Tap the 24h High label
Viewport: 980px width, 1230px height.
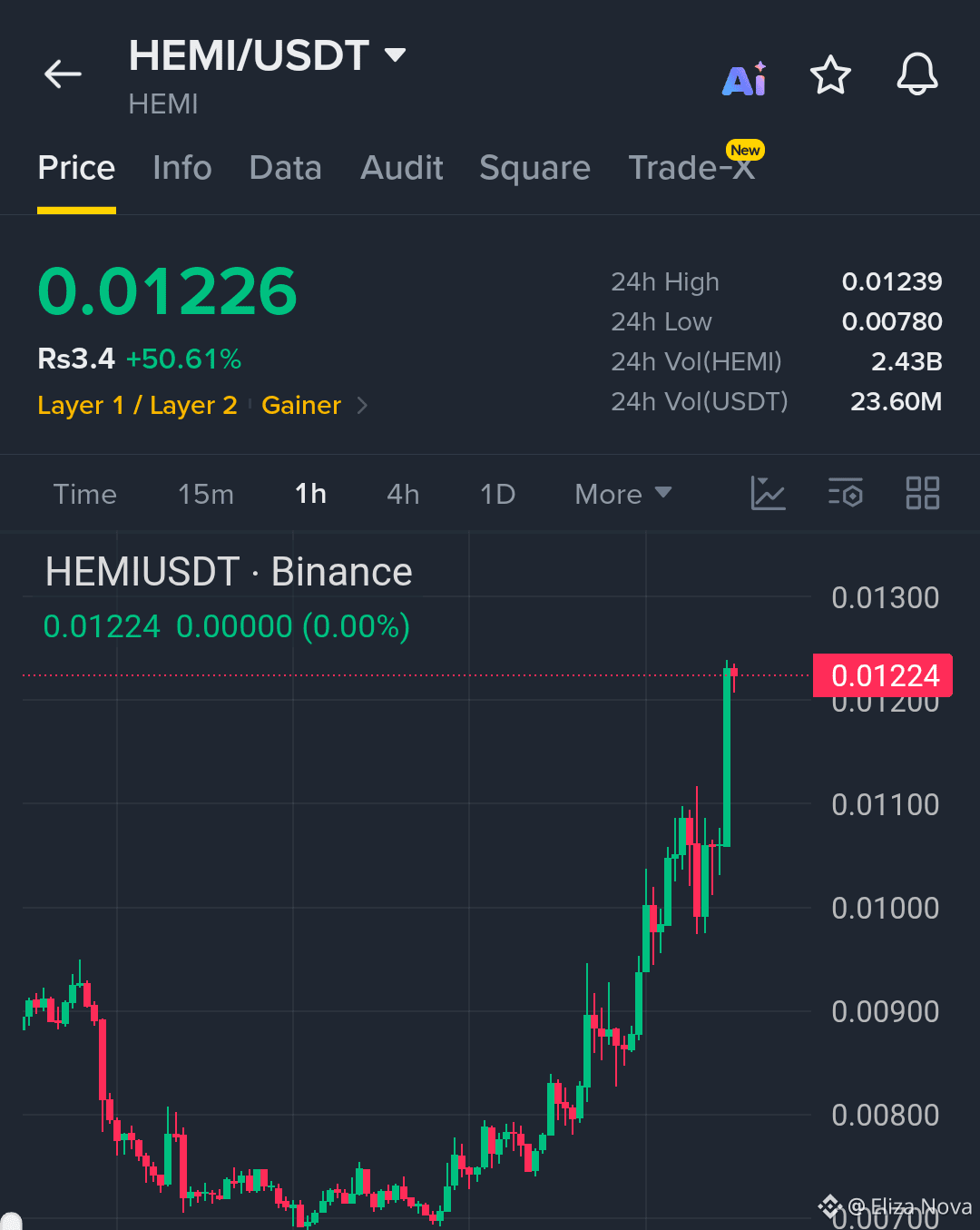665,281
